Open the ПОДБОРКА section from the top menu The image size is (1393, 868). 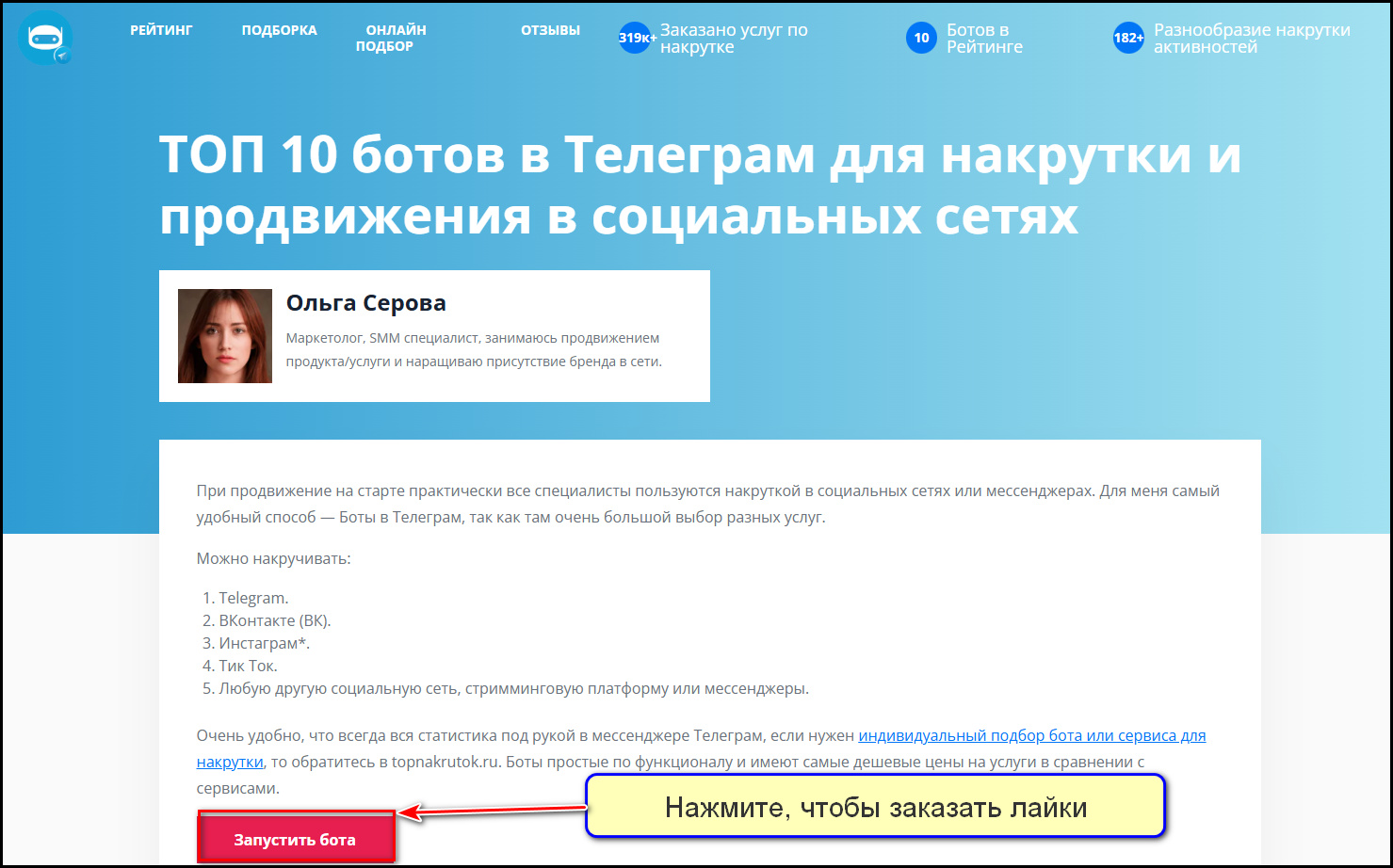coord(279,29)
